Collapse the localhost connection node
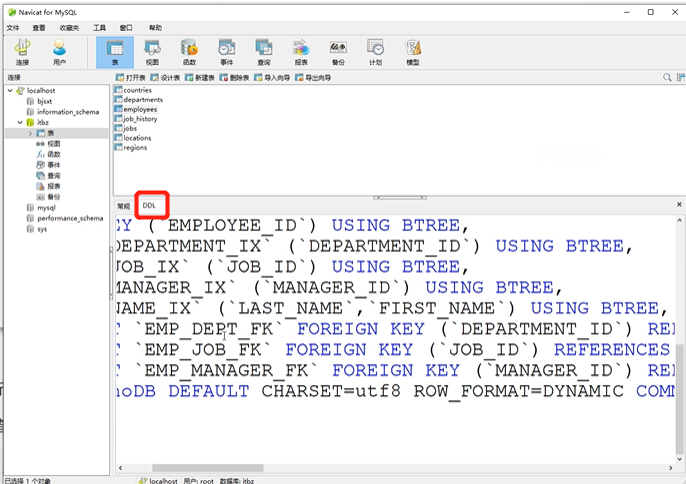Screen dimensions: 686x484 coord(10,91)
